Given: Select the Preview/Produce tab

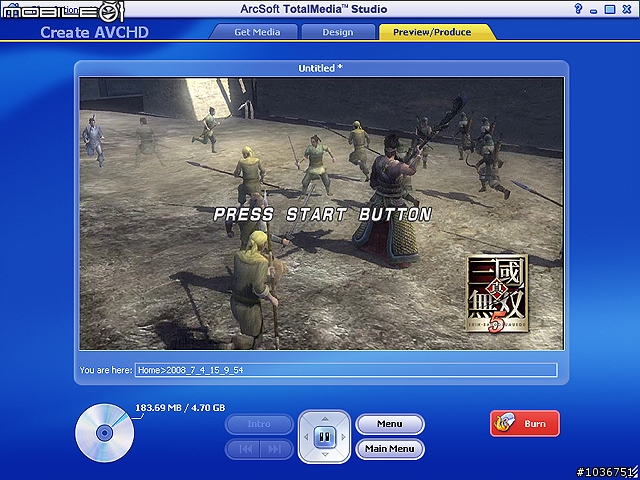Looking at the screenshot, I should coord(432,32).
